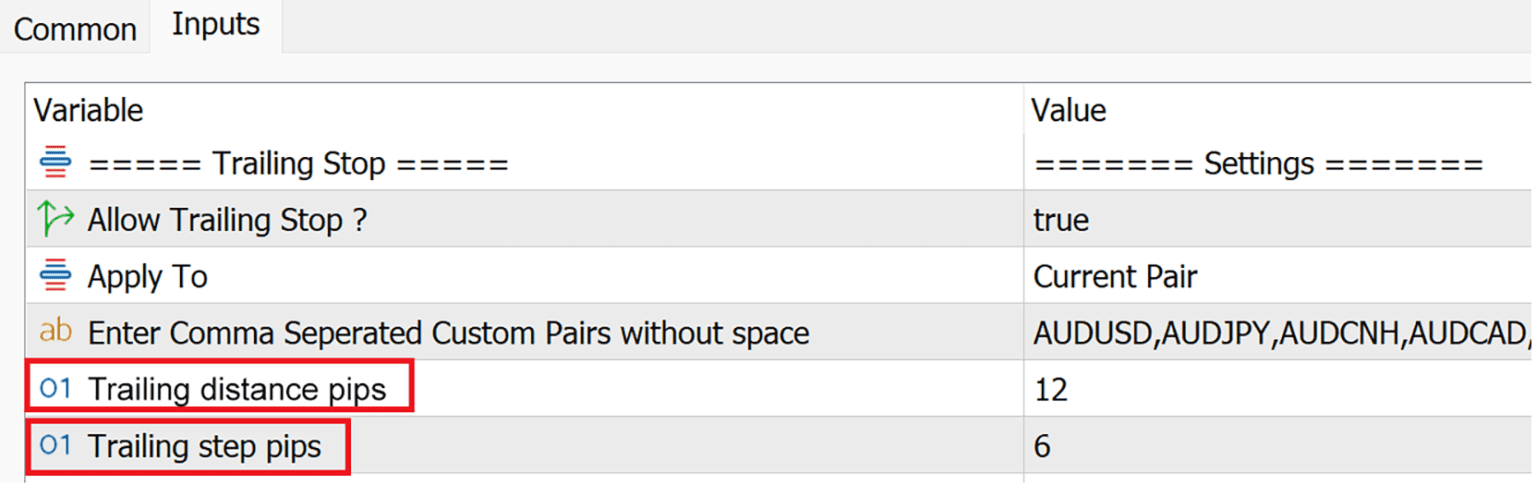Select the 'Allow Trailing Stop ?' variable row
The width and height of the screenshot is (1536, 485).
(227, 219)
